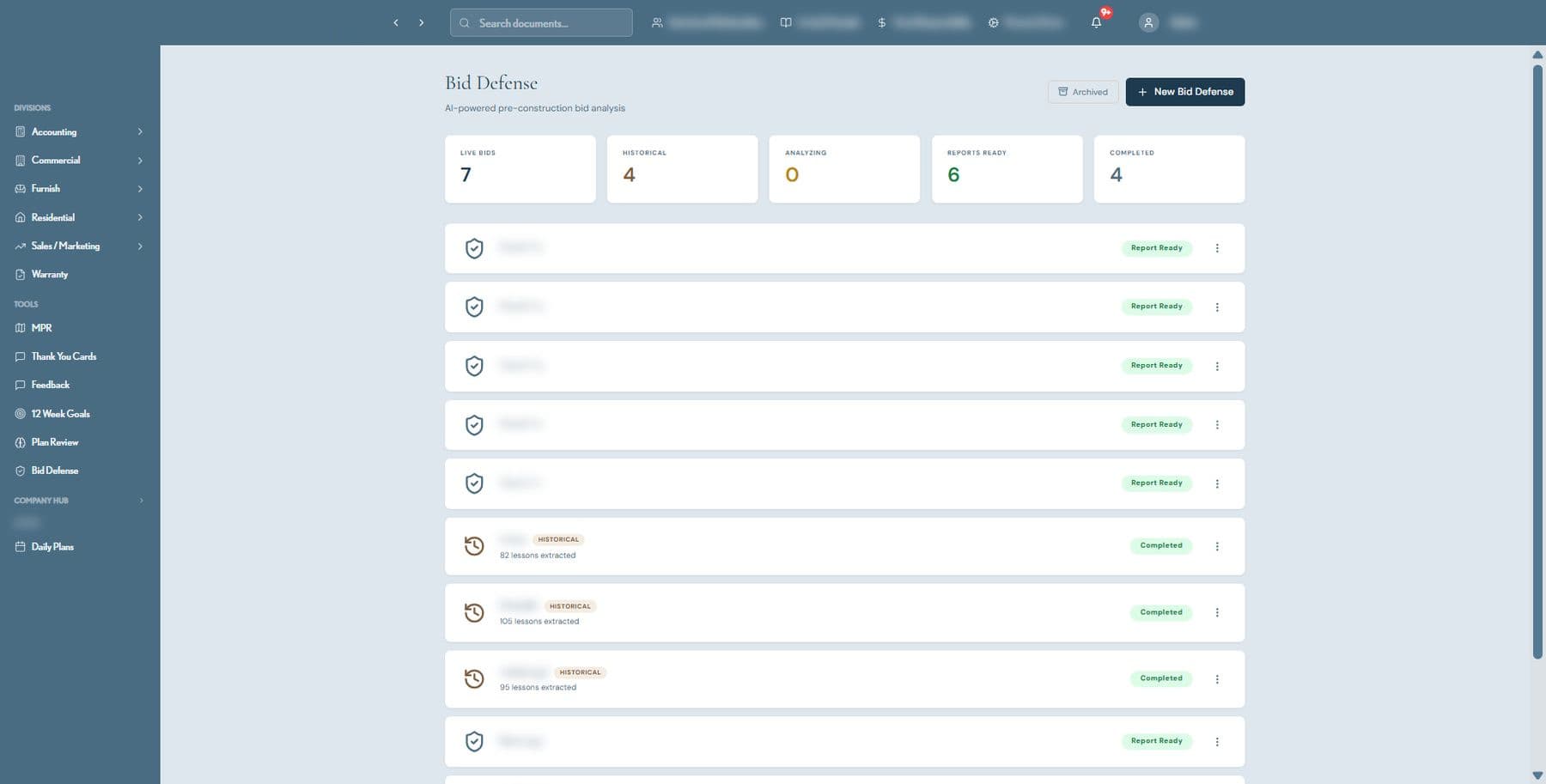
Task: Click HISTORICAL tag on 105 lessons row
Action: click(x=570, y=606)
